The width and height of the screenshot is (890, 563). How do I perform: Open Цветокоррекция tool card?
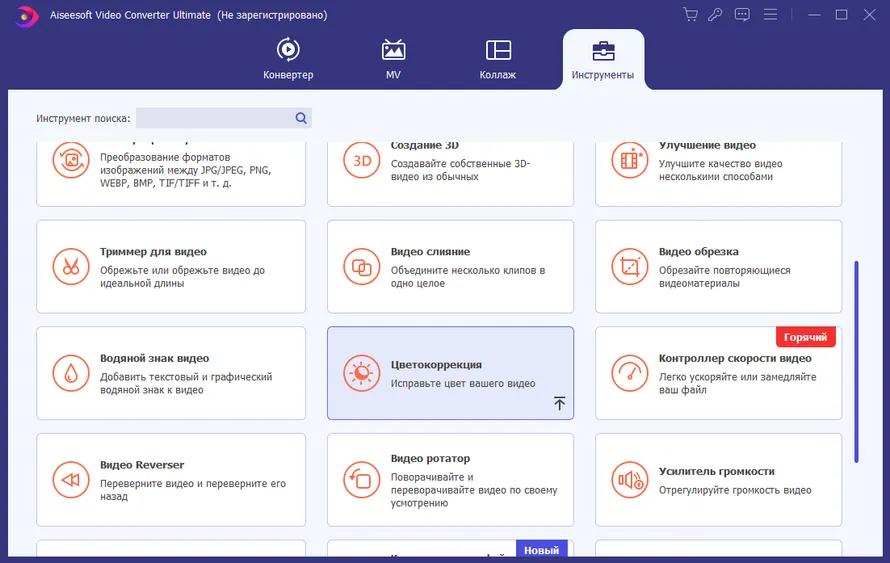click(x=450, y=373)
